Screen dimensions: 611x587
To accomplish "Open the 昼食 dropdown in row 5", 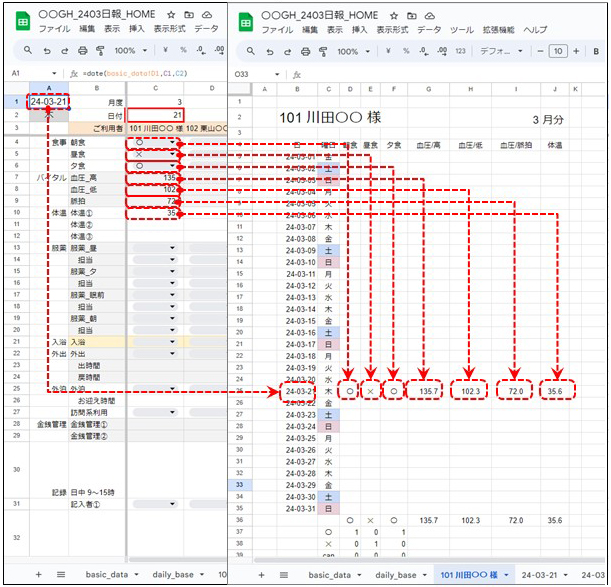I will click(x=172, y=154).
